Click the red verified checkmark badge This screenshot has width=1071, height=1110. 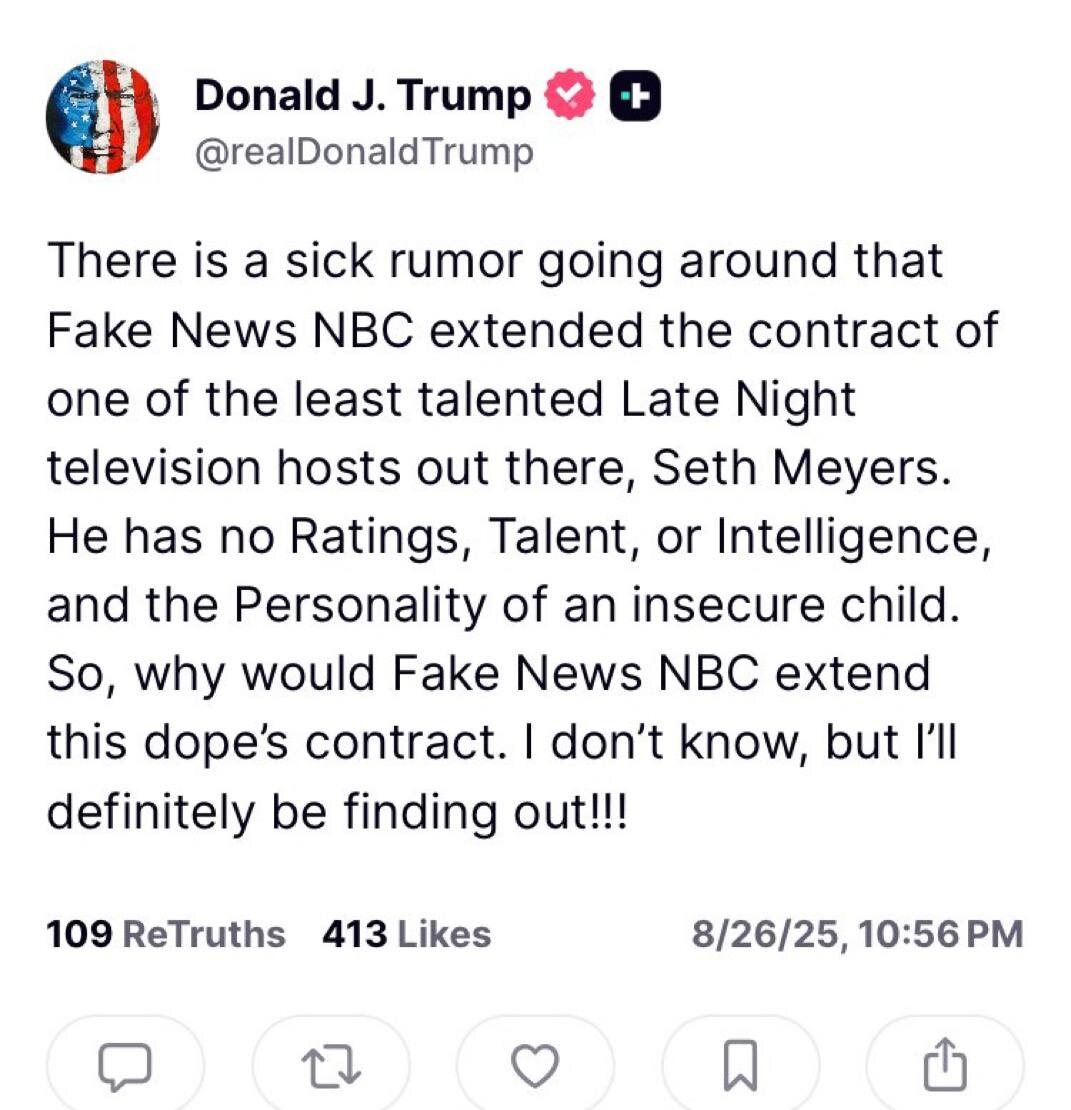point(569,98)
